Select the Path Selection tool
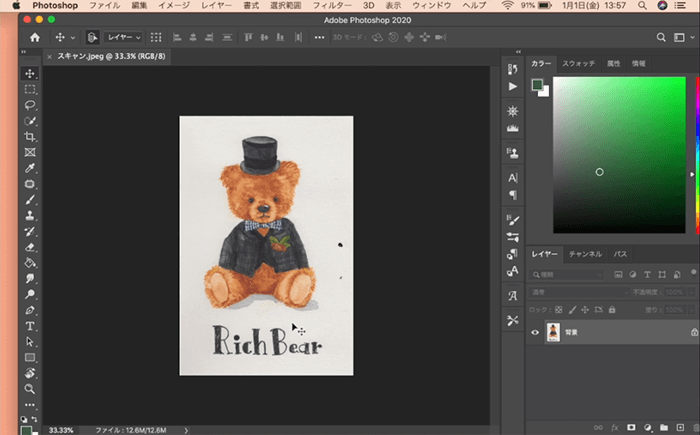This screenshot has height=435, width=700. pyautogui.click(x=30, y=342)
